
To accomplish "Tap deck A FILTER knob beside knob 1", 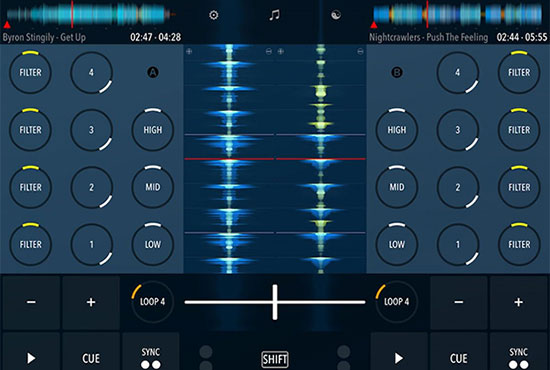I will tap(31, 244).
